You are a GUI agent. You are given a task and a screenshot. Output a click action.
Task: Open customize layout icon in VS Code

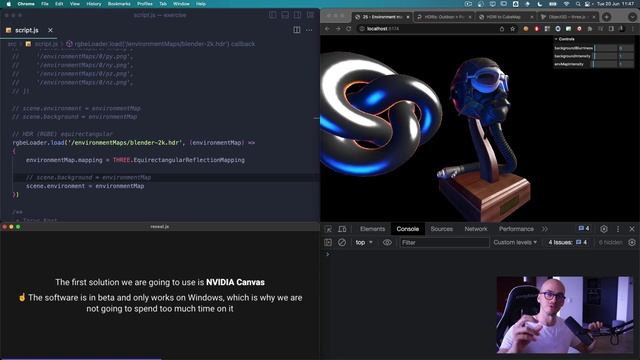[x=310, y=15]
